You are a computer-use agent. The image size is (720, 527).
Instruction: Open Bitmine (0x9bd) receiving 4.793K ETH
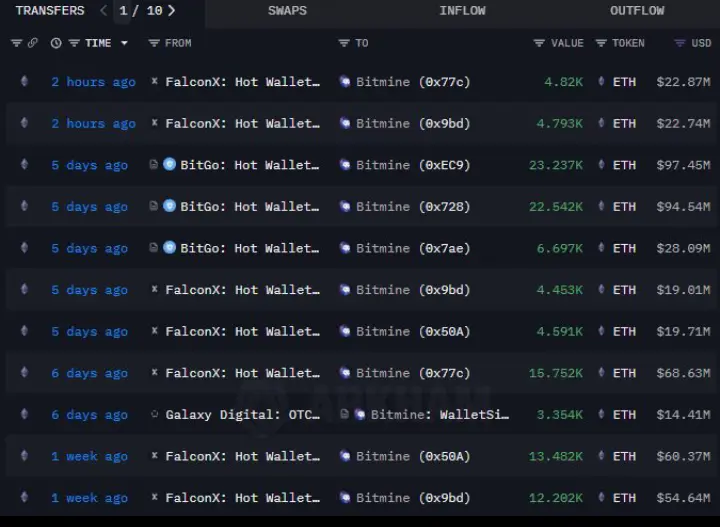click(413, 123)
